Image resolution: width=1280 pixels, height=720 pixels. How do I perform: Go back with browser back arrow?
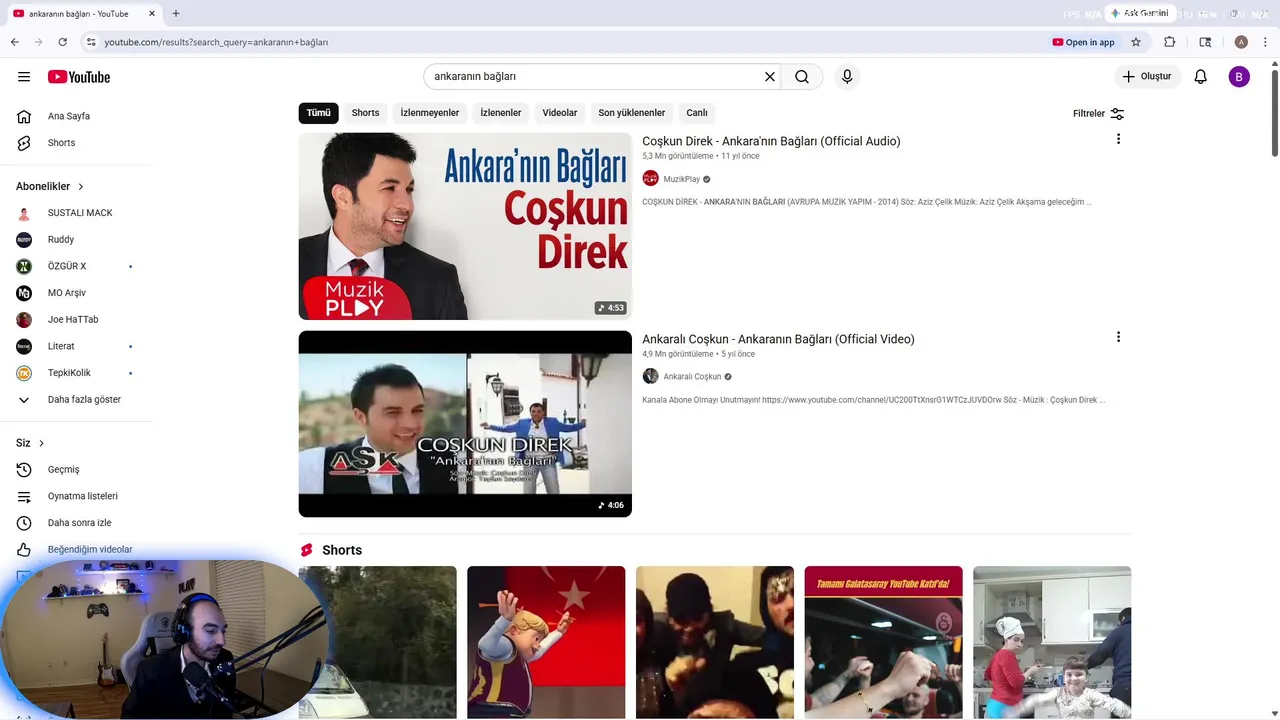click(x=14, y=42)
